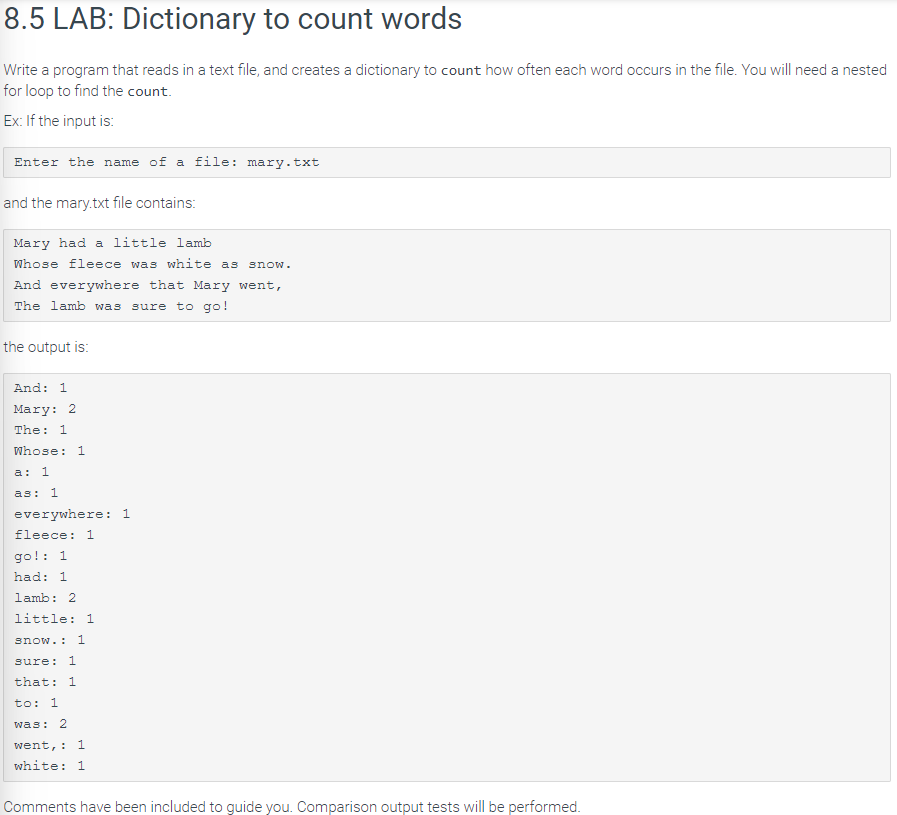Screen dimensions: 897x815
Task: Click the label 'Ex: If the input is:'
Action: point(58,121)
